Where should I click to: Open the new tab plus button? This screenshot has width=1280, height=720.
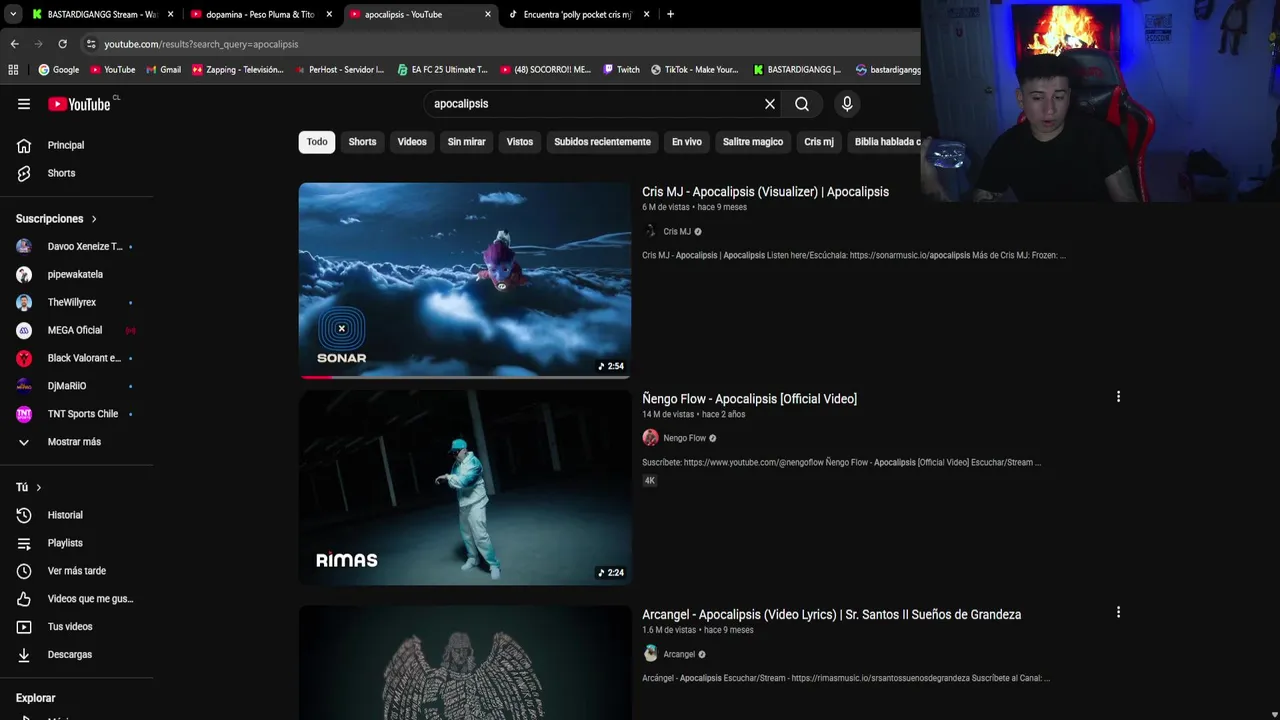click(670, 14)
